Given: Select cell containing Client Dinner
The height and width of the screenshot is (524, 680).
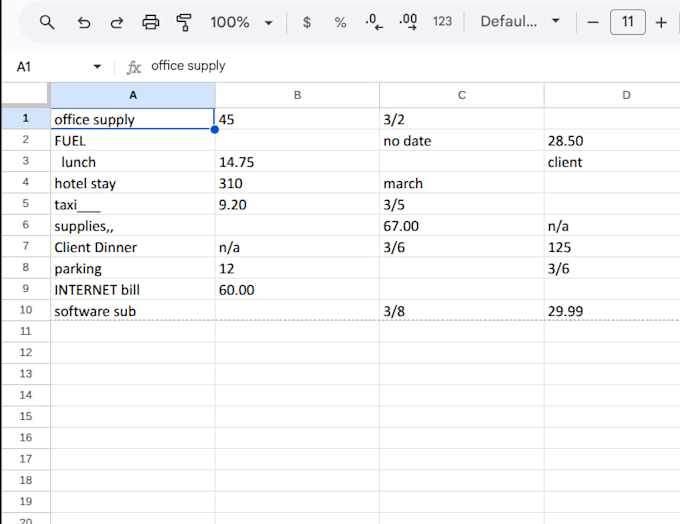Looking at the screenshot, I should click(133, 246).
